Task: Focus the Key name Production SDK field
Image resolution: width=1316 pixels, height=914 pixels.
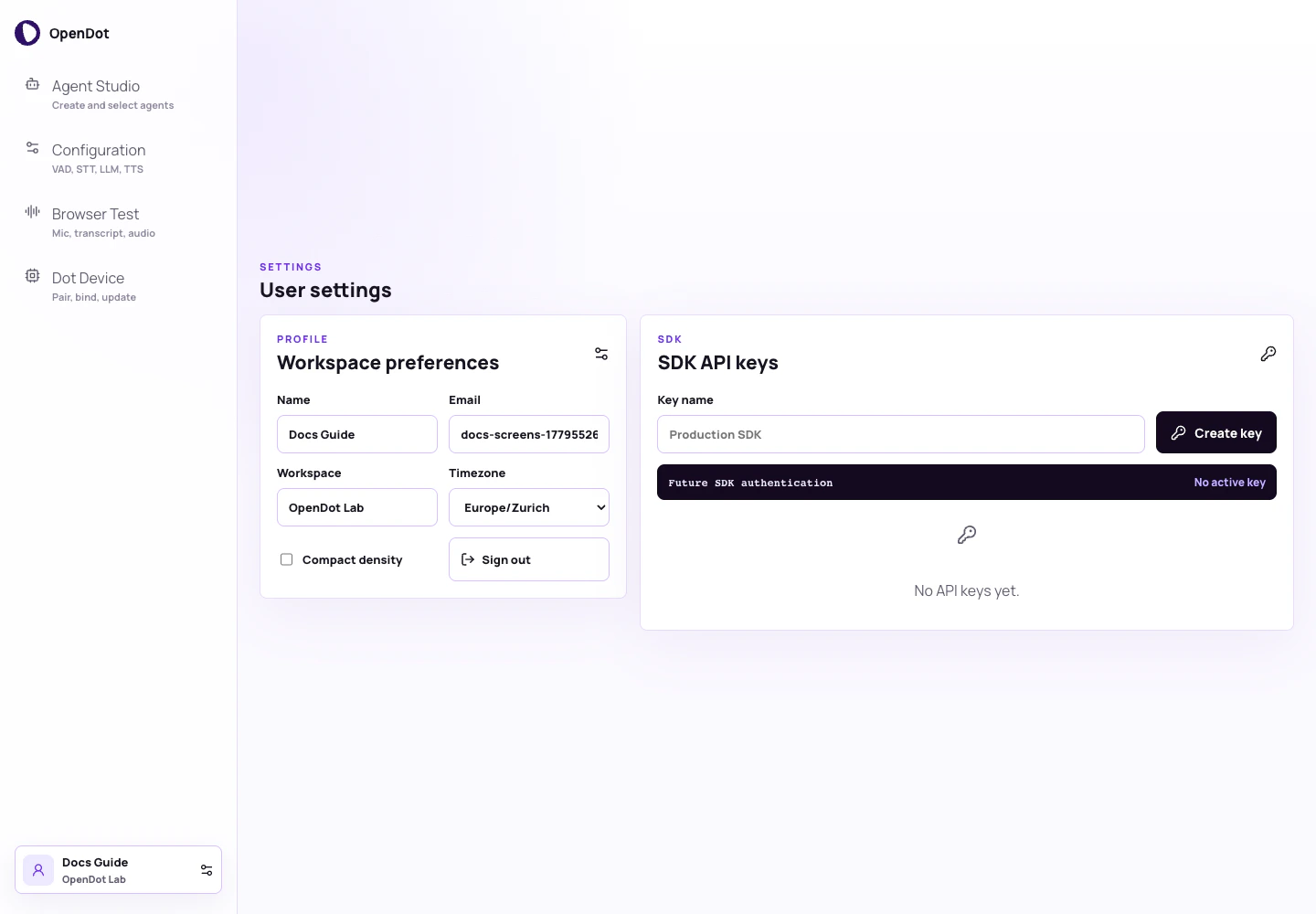Action: pos(901,434)
